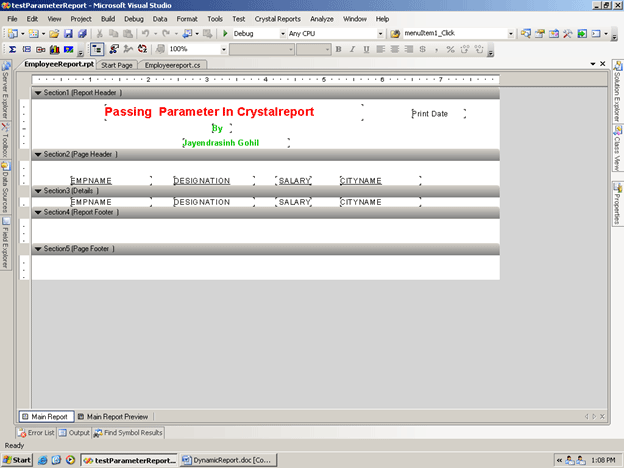
Task: Open the Output panel tab
Action: (74, 433)
